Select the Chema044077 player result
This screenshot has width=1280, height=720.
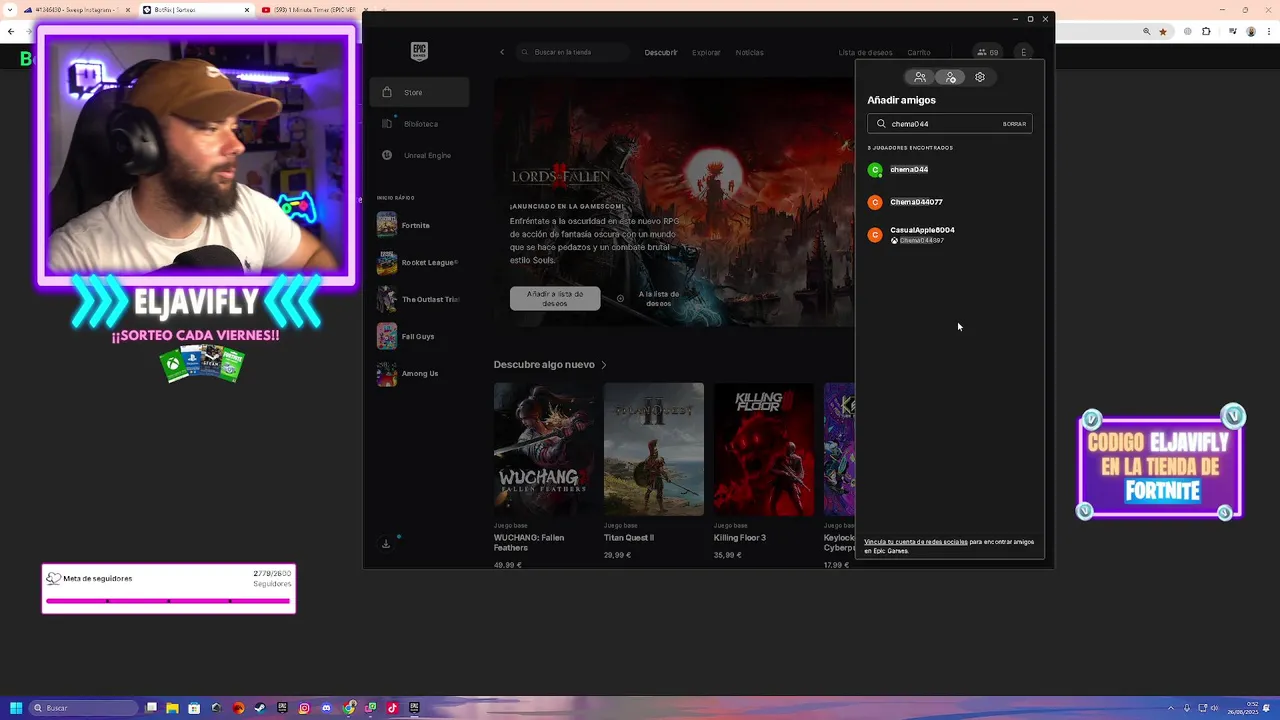949,202
